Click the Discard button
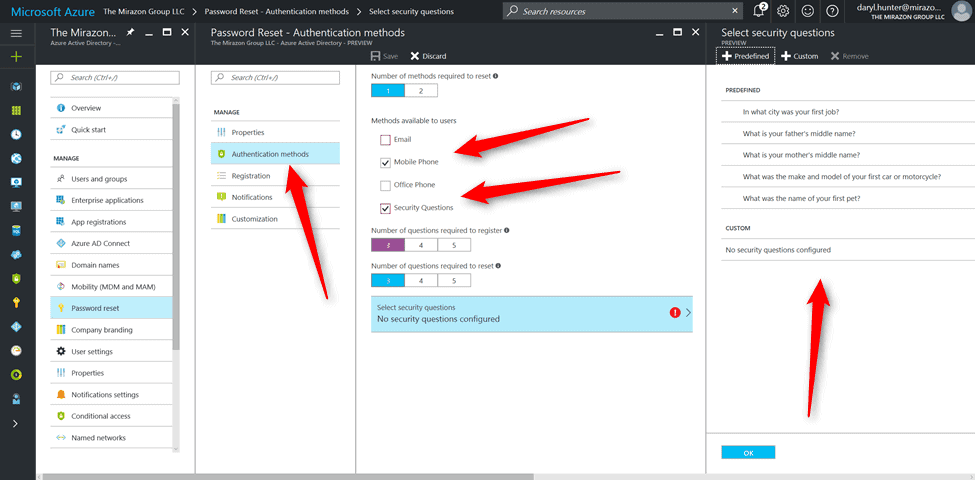 [x=428, y=56]
